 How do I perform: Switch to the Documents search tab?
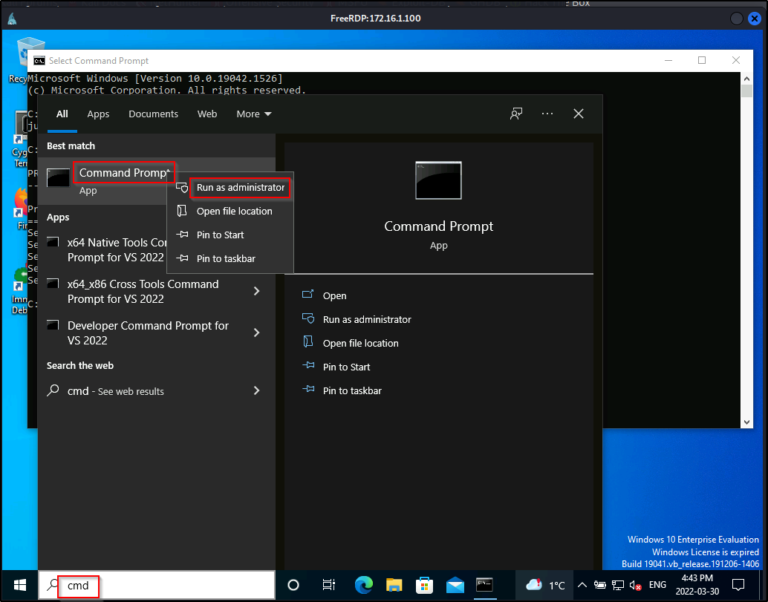[x=153, y=114]
